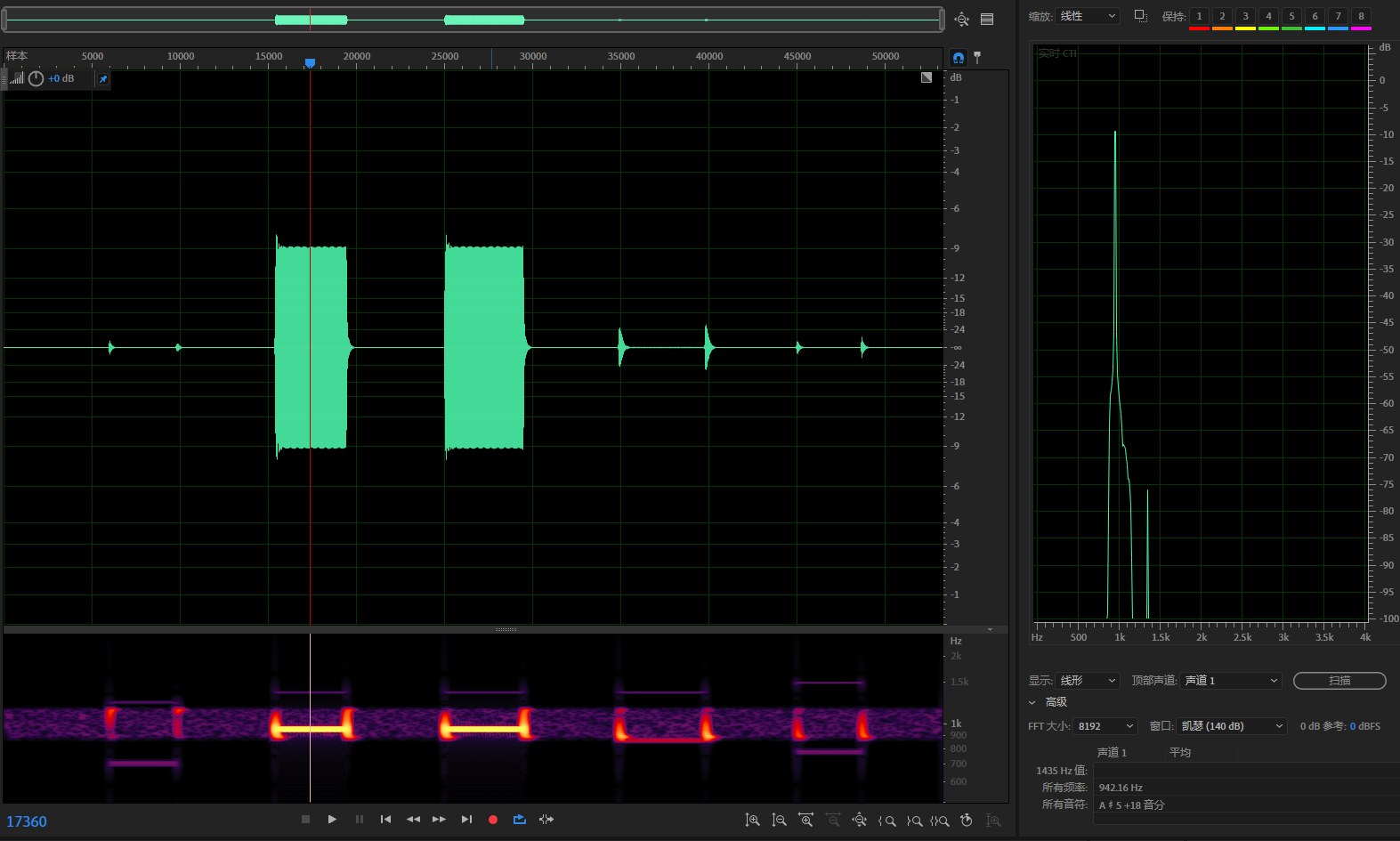Zoom in time icon

805,821
